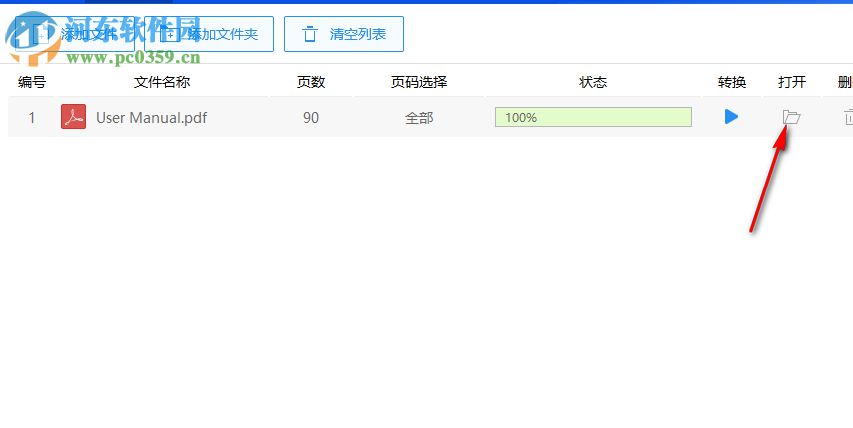
Task: Open output folder icon for User Manual.pdf
Action: pyautogui.click(x=791, y=117)
